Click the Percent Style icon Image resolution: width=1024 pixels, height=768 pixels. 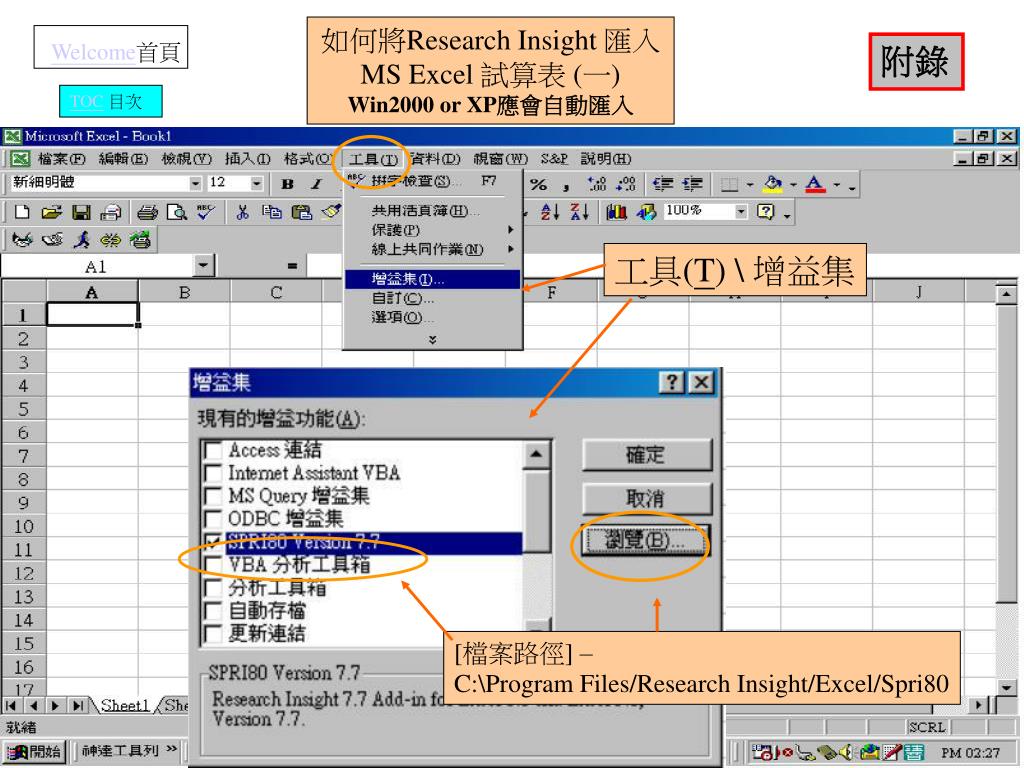click(x=538, y=184)
